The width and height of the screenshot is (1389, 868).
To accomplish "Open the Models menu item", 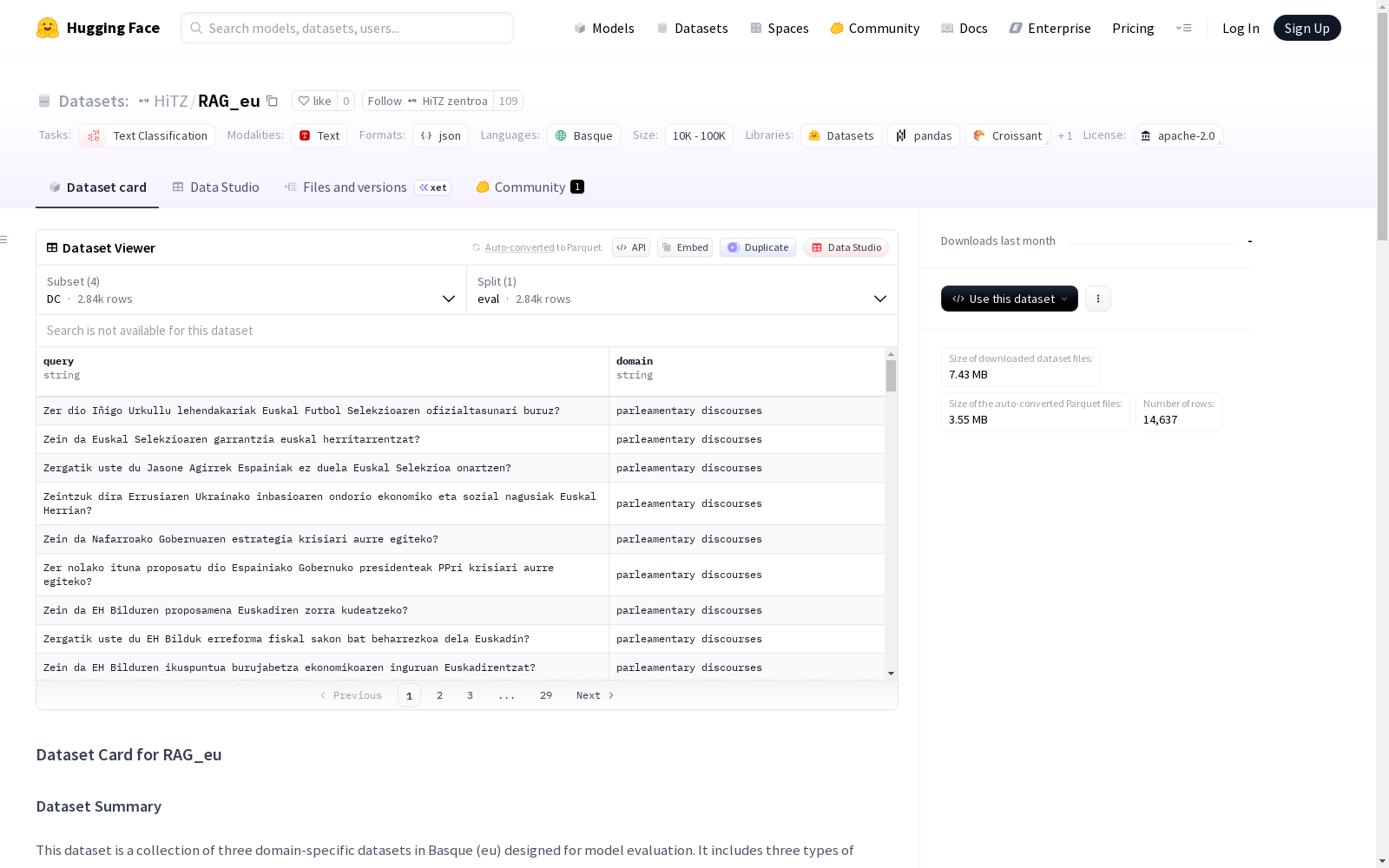I will (604, 28).
